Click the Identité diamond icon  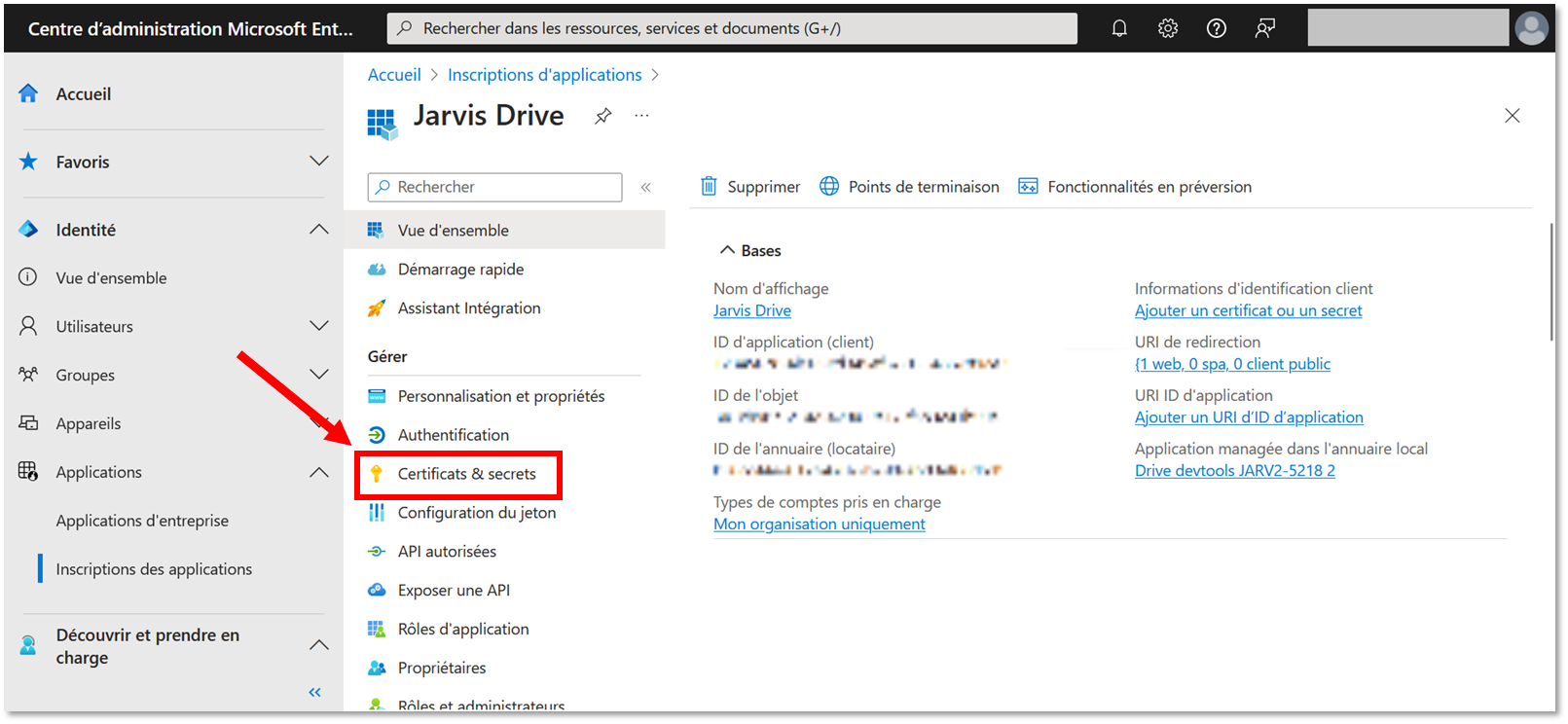click(x=28, y=230)
